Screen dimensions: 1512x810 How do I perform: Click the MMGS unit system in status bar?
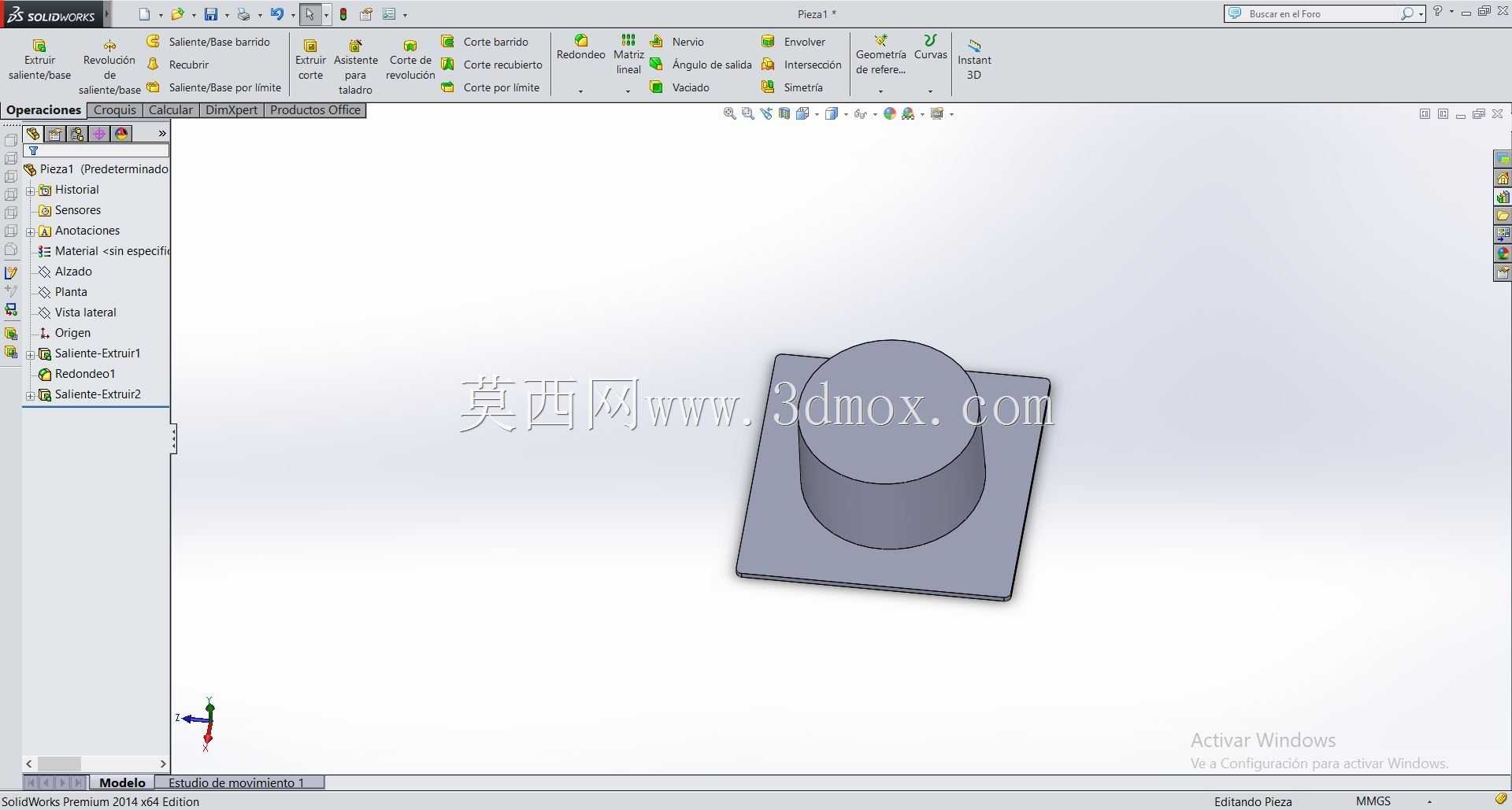click(x=1373, y=801)
